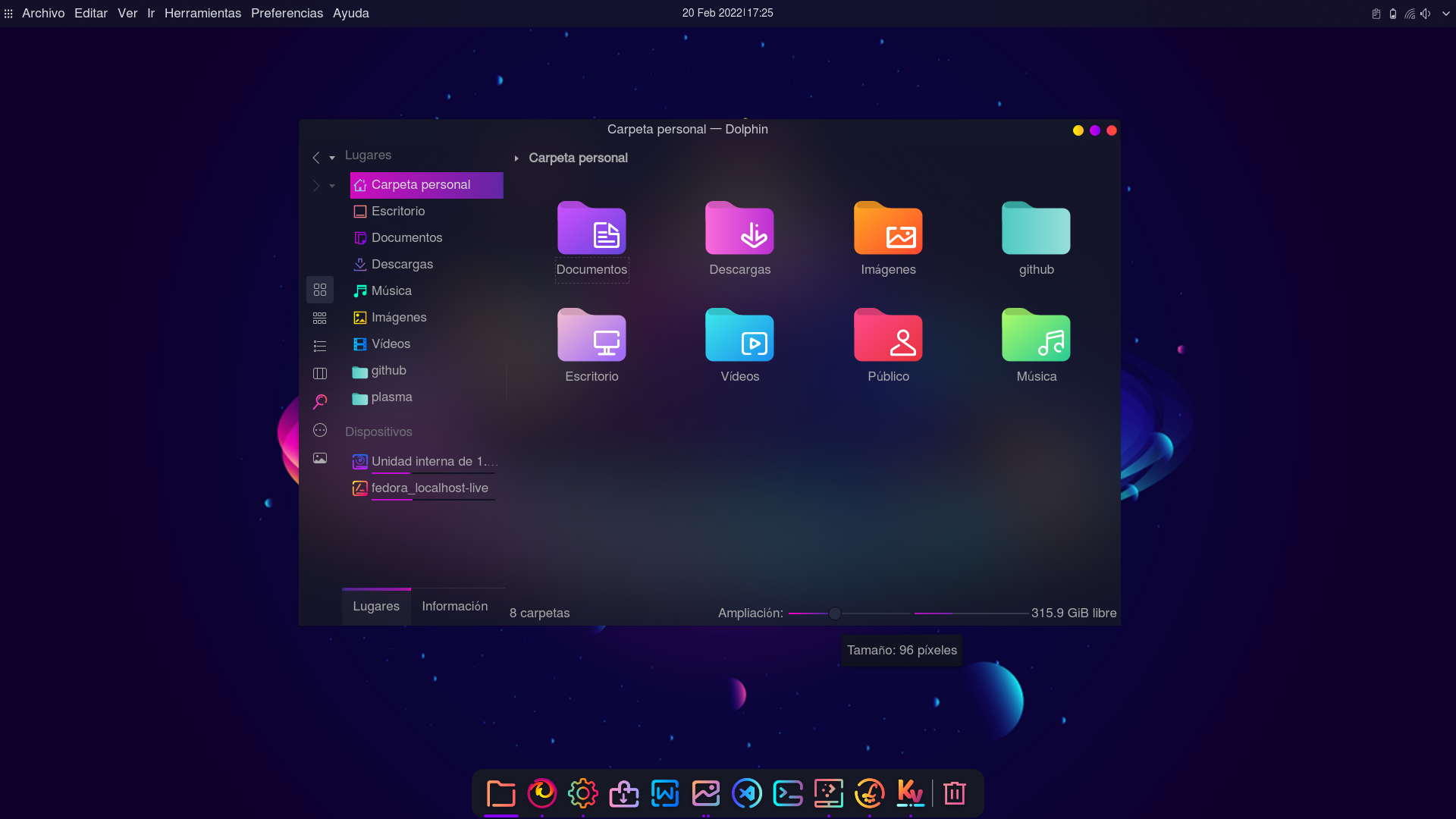The height and width of the screenshot is (819, 1456).
Task: Open the Documentos folder thumbnail
Action: coord(591,227)
